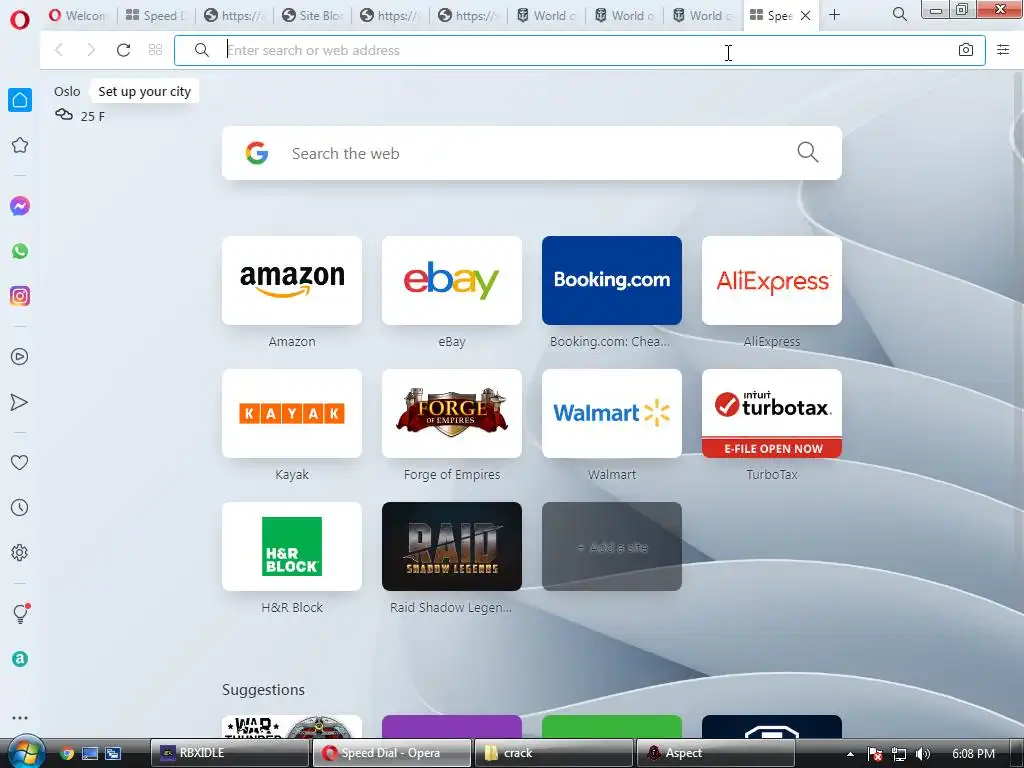Open the Windows Start button
This screenshot has width=1024, height=768.
point(24,752)
